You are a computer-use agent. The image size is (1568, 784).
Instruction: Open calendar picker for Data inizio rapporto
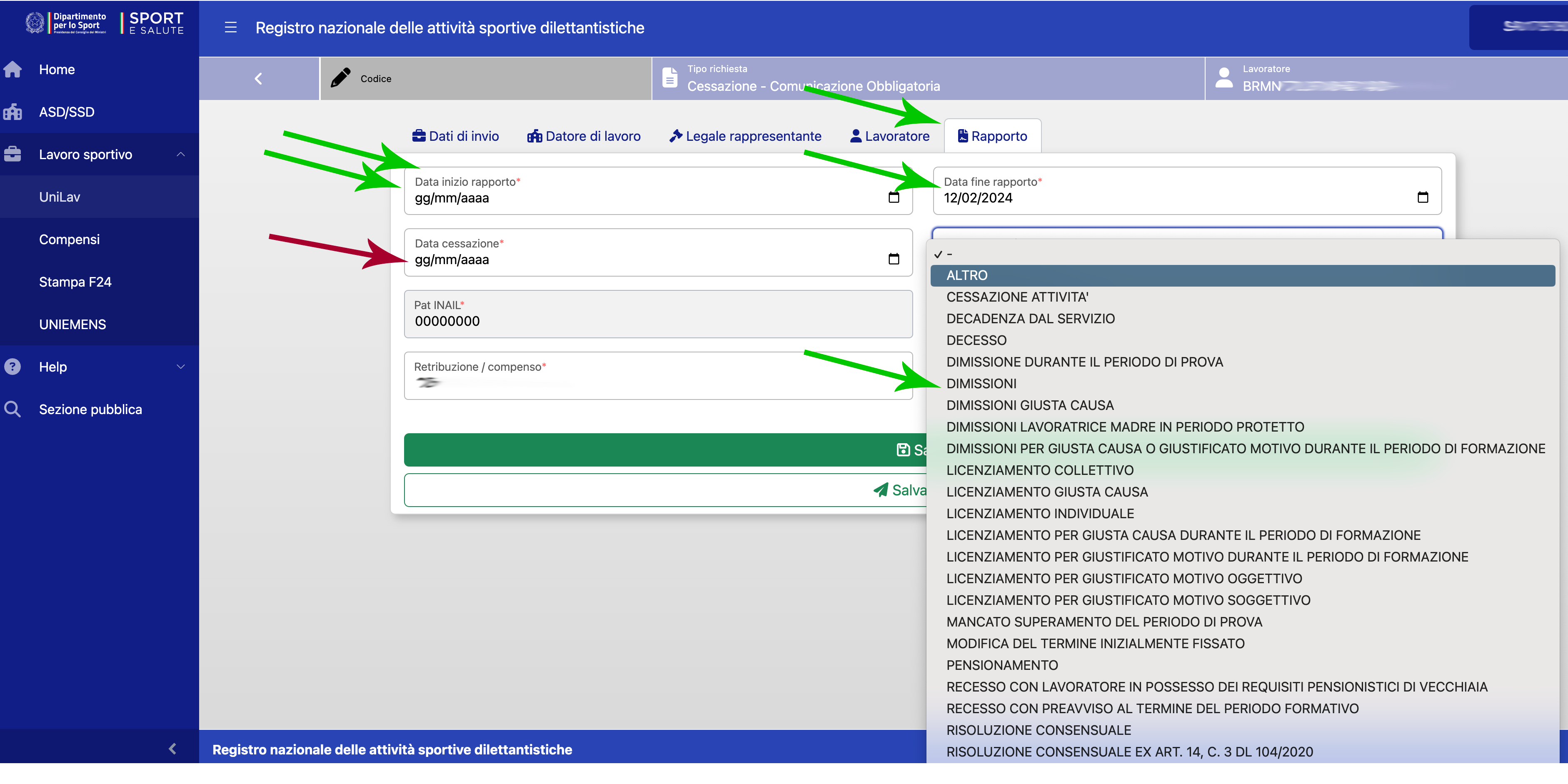893,197
